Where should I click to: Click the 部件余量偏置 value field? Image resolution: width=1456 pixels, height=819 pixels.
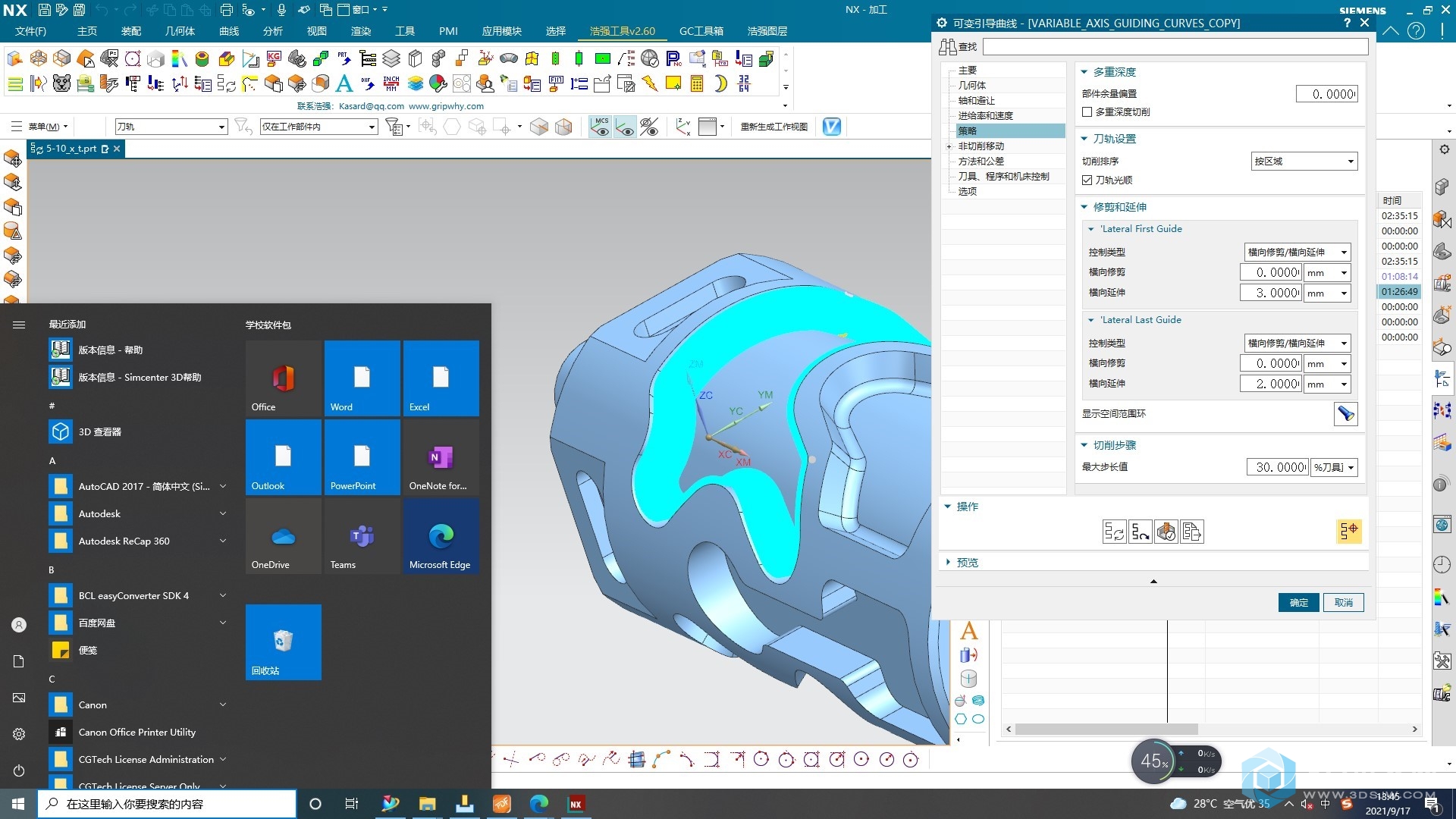1326,94
